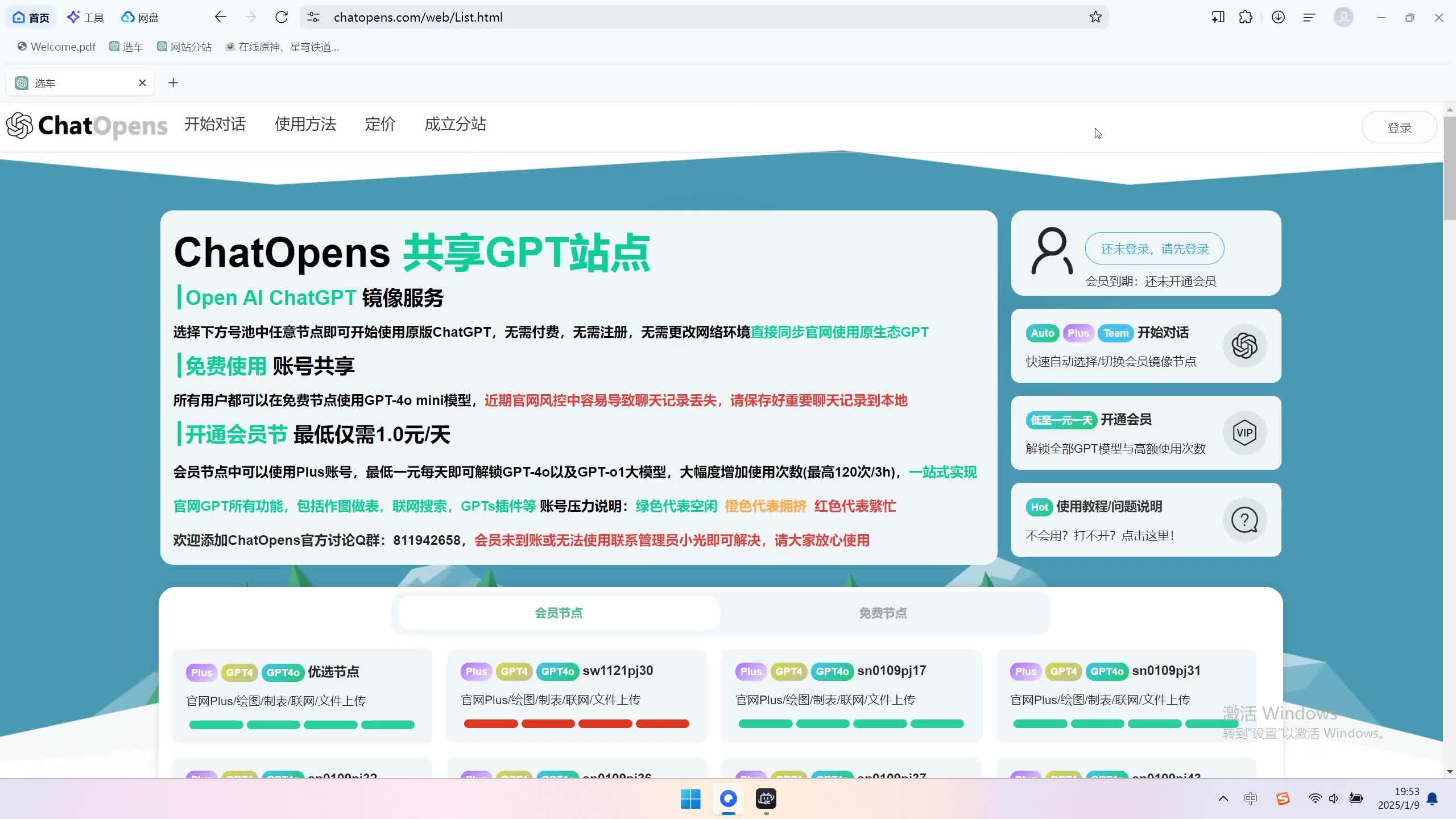Click the Auto badge in 开始对话 card
This screenshot has height=819, width=1456.
1043,333
